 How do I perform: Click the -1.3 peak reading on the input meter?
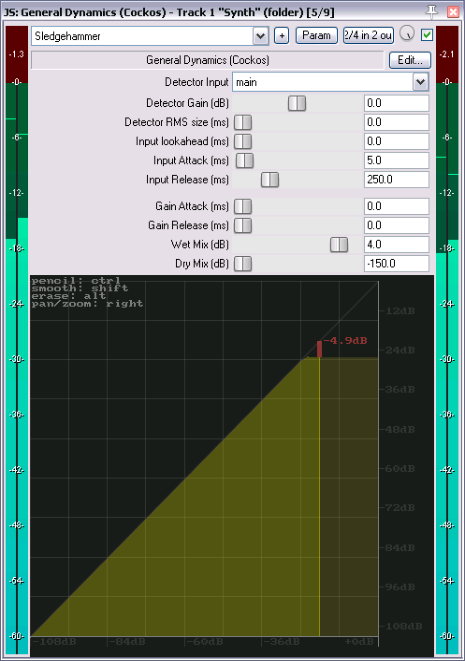coord(16,54)
